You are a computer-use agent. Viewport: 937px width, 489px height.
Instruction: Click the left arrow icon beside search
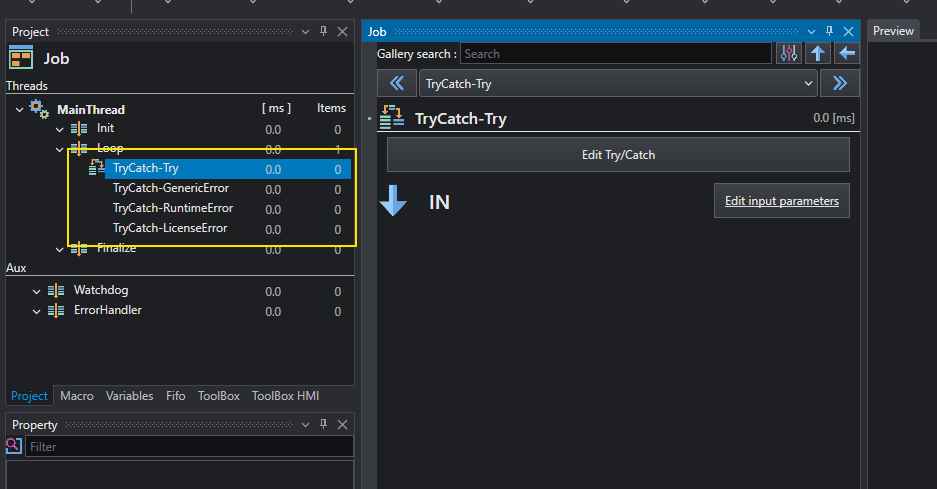(x=847, y=53)
